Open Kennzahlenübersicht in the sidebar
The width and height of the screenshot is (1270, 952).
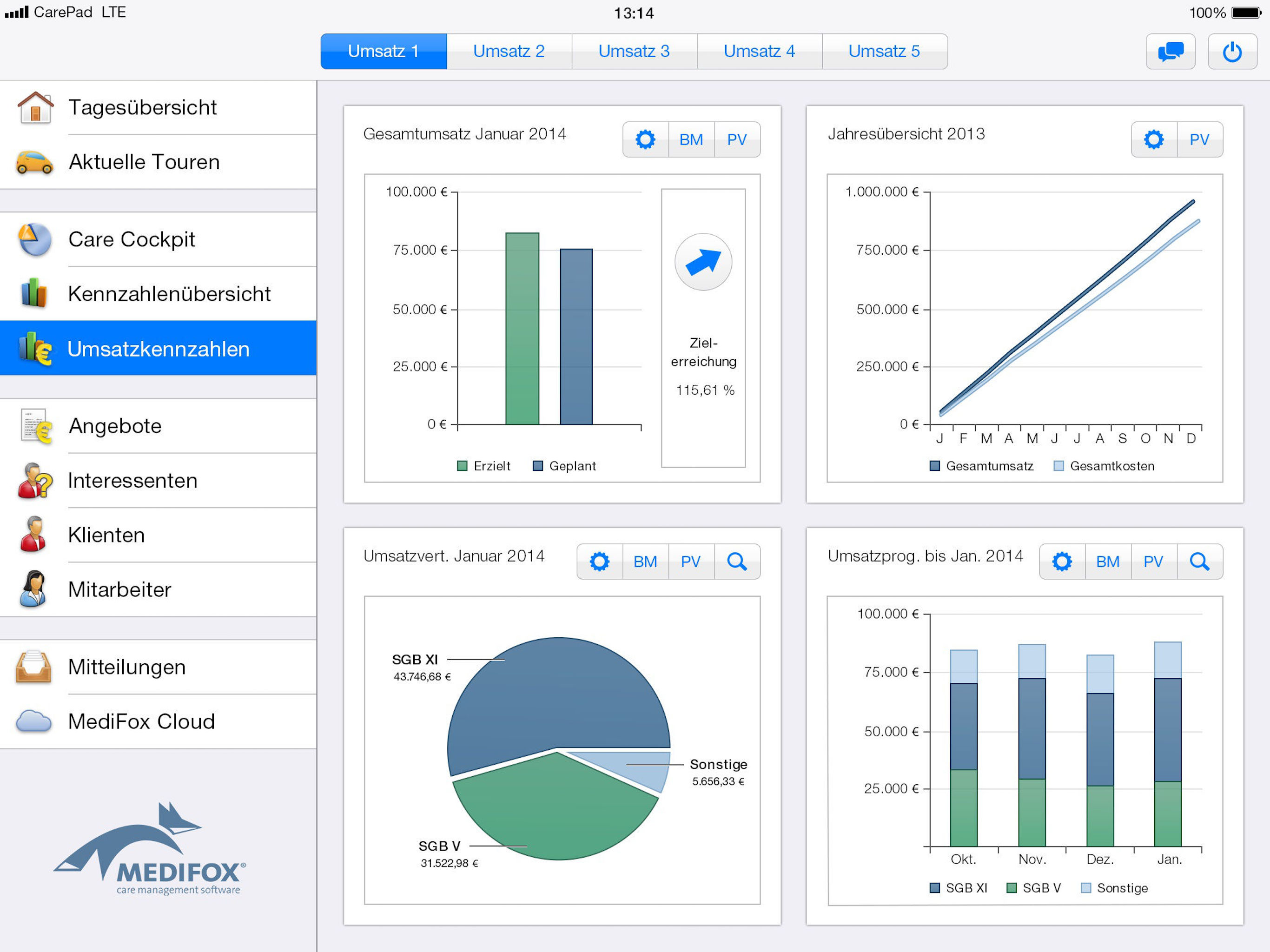point(169,294)
